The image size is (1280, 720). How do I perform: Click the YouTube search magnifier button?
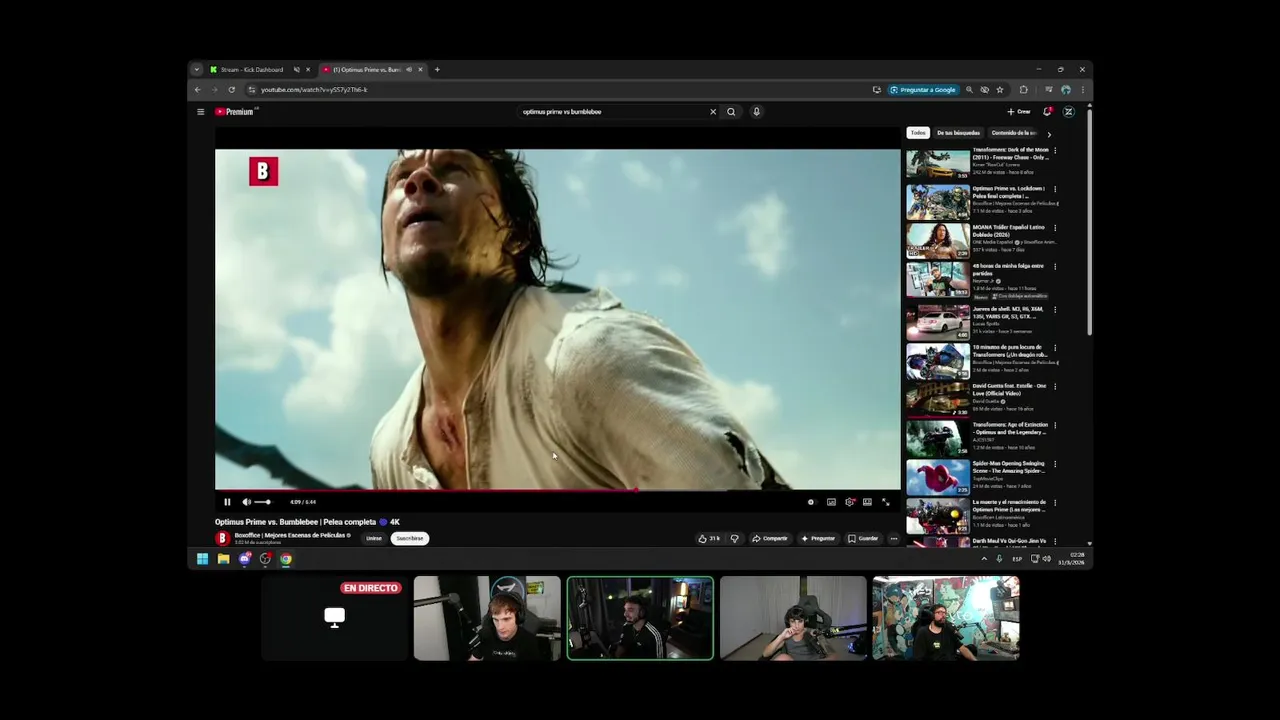tap(731, 112)
